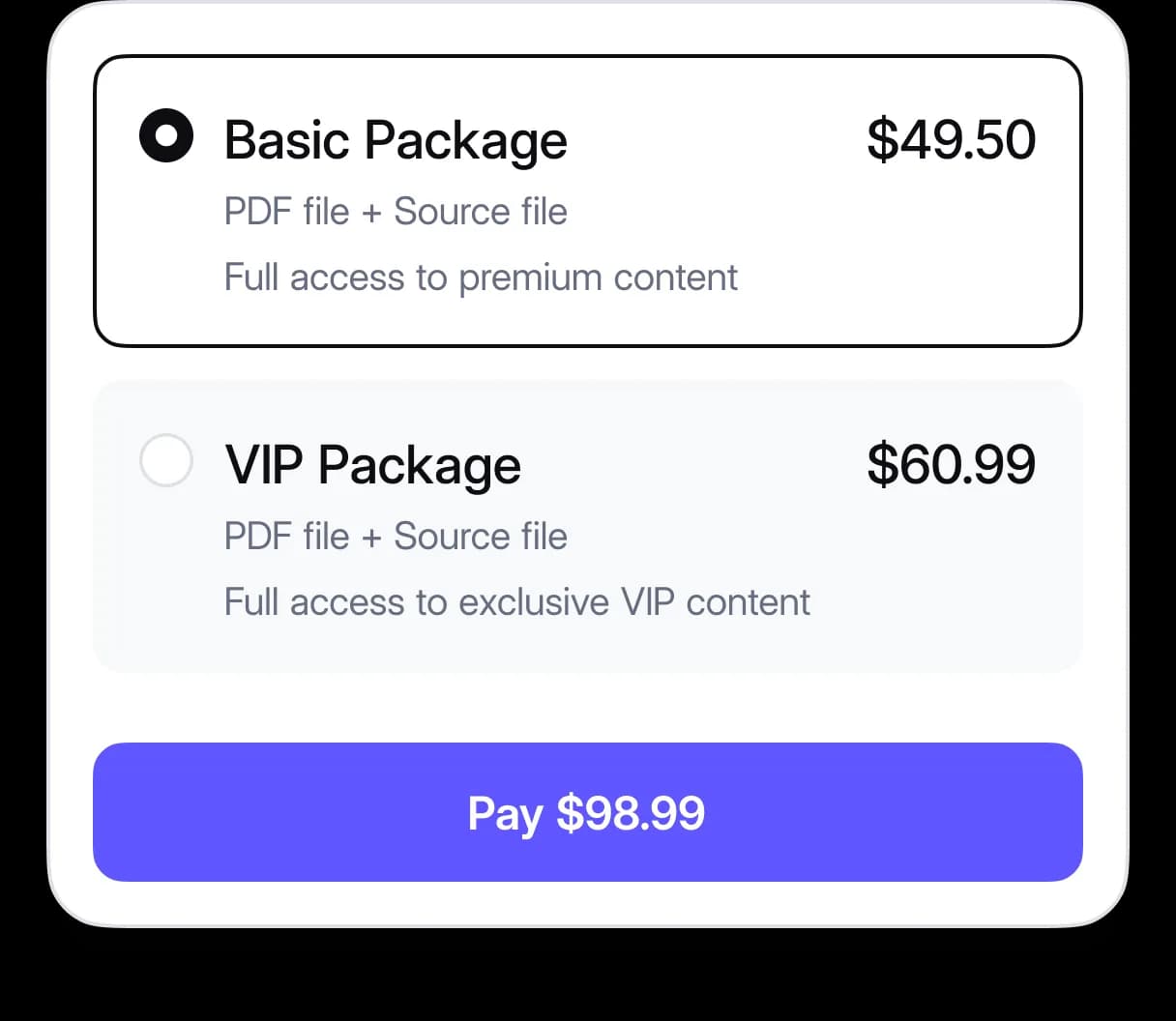Choose the outlined Basic Package card
Viewport: 1176px width, 1021px height.
pyautogui.click(x=588, y=201)
